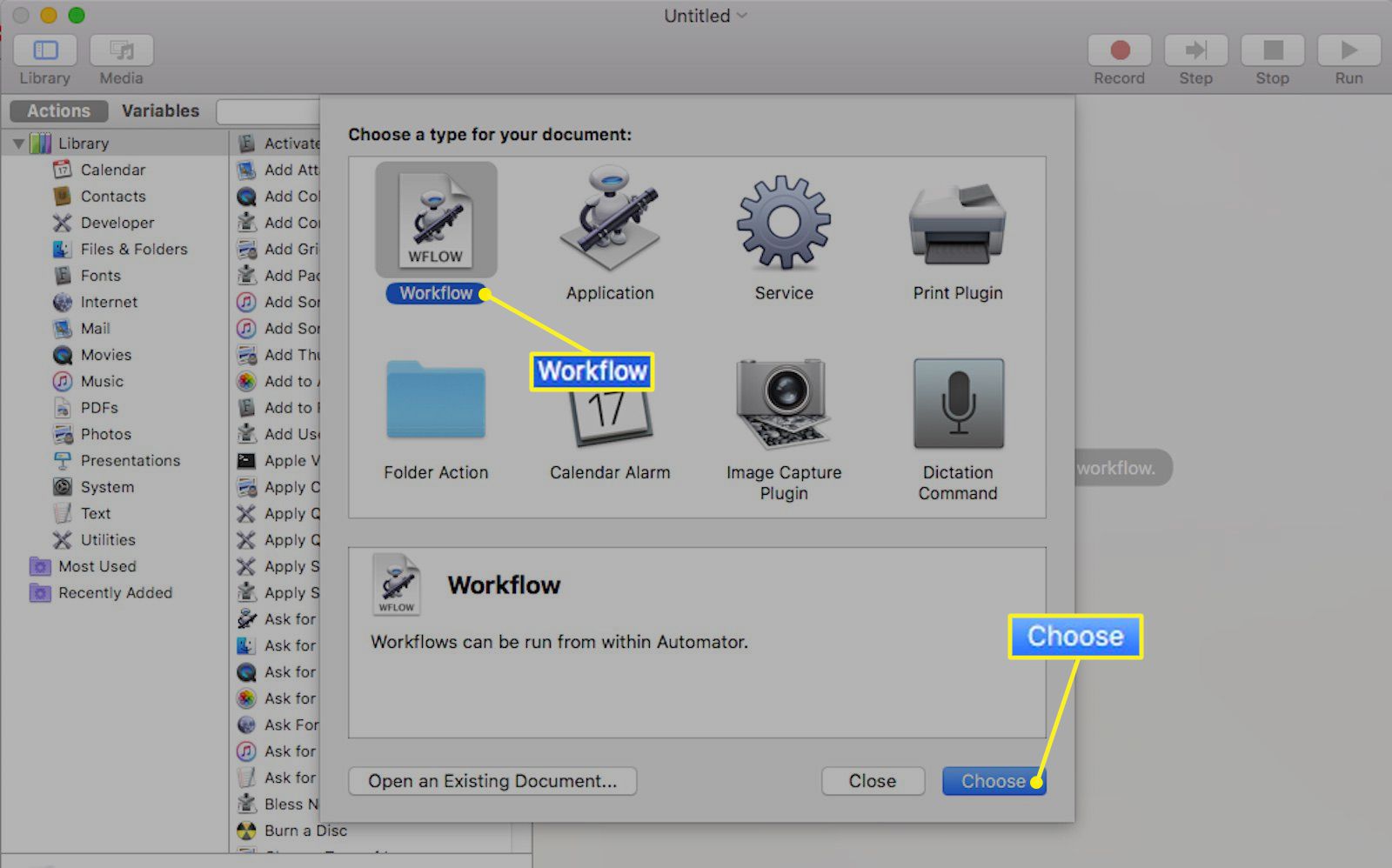Select the Workflow document type icon
The height and width of the screenshot is (868, 1392).
[x=436, y=219]
